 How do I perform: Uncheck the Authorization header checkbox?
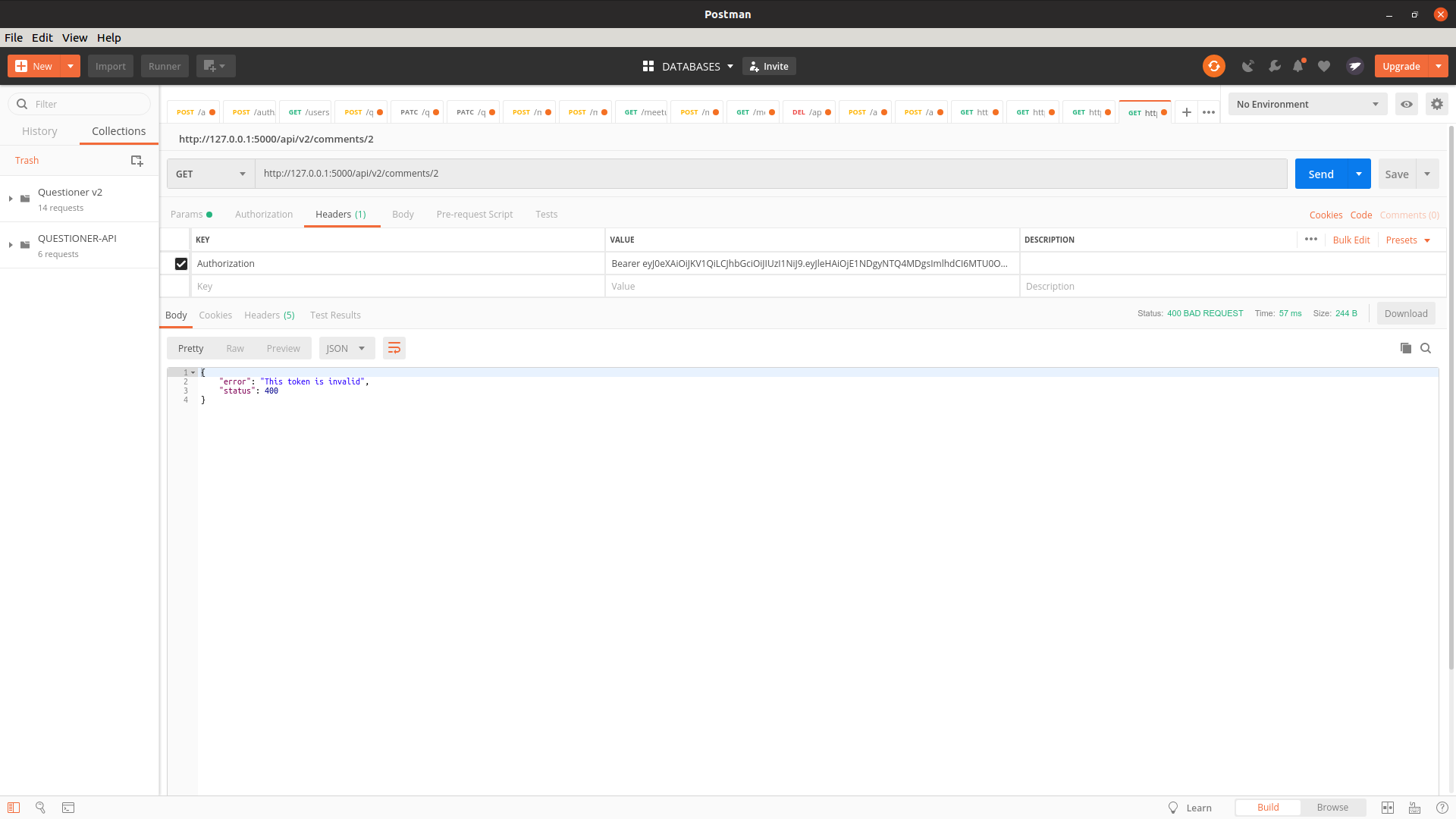pos(180,264)
